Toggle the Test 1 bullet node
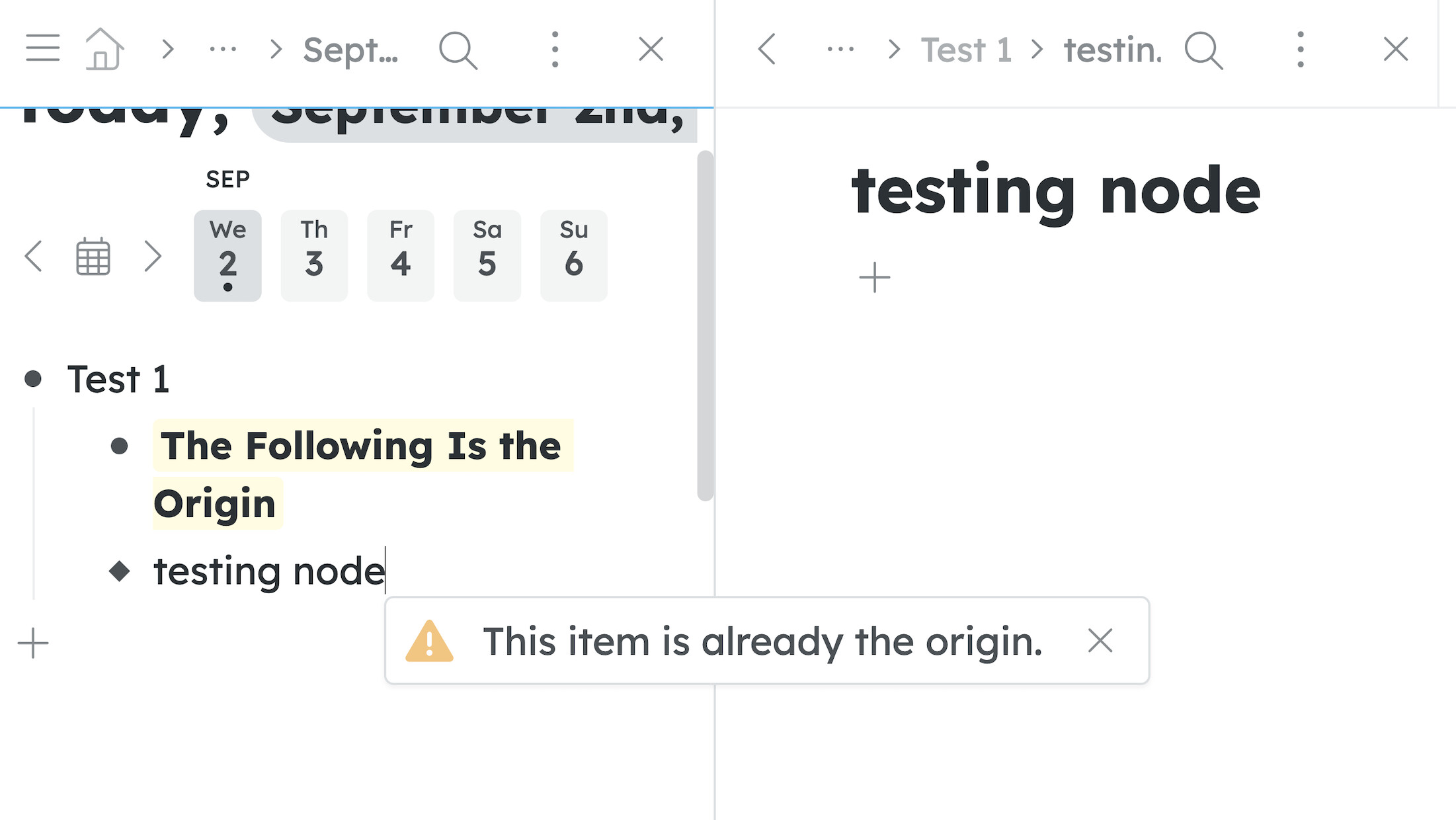Screen dimensions: 1456x820 coord(33,379)
